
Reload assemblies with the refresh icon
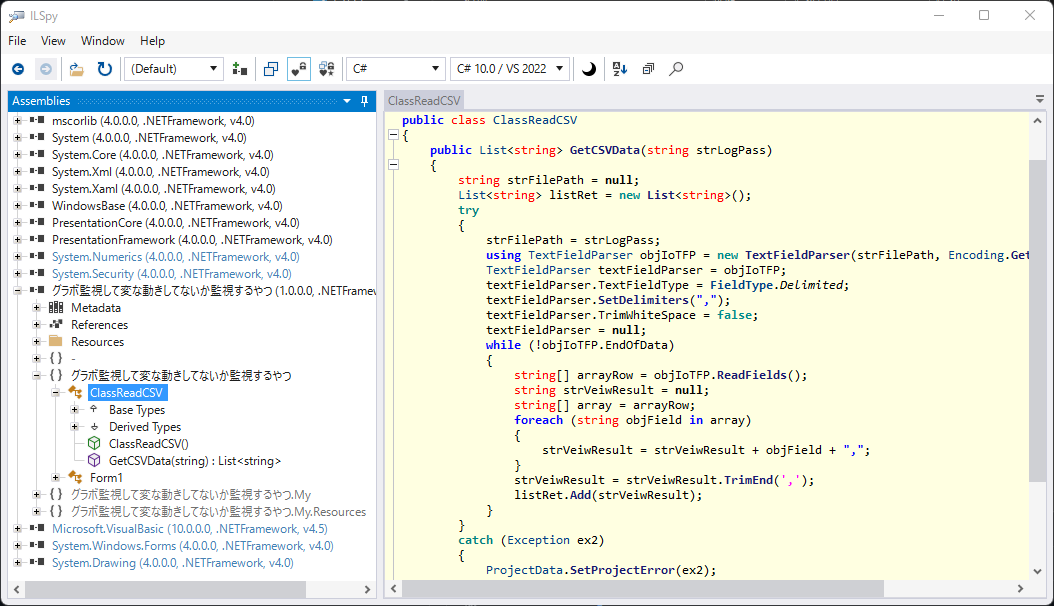pos(104,69)
